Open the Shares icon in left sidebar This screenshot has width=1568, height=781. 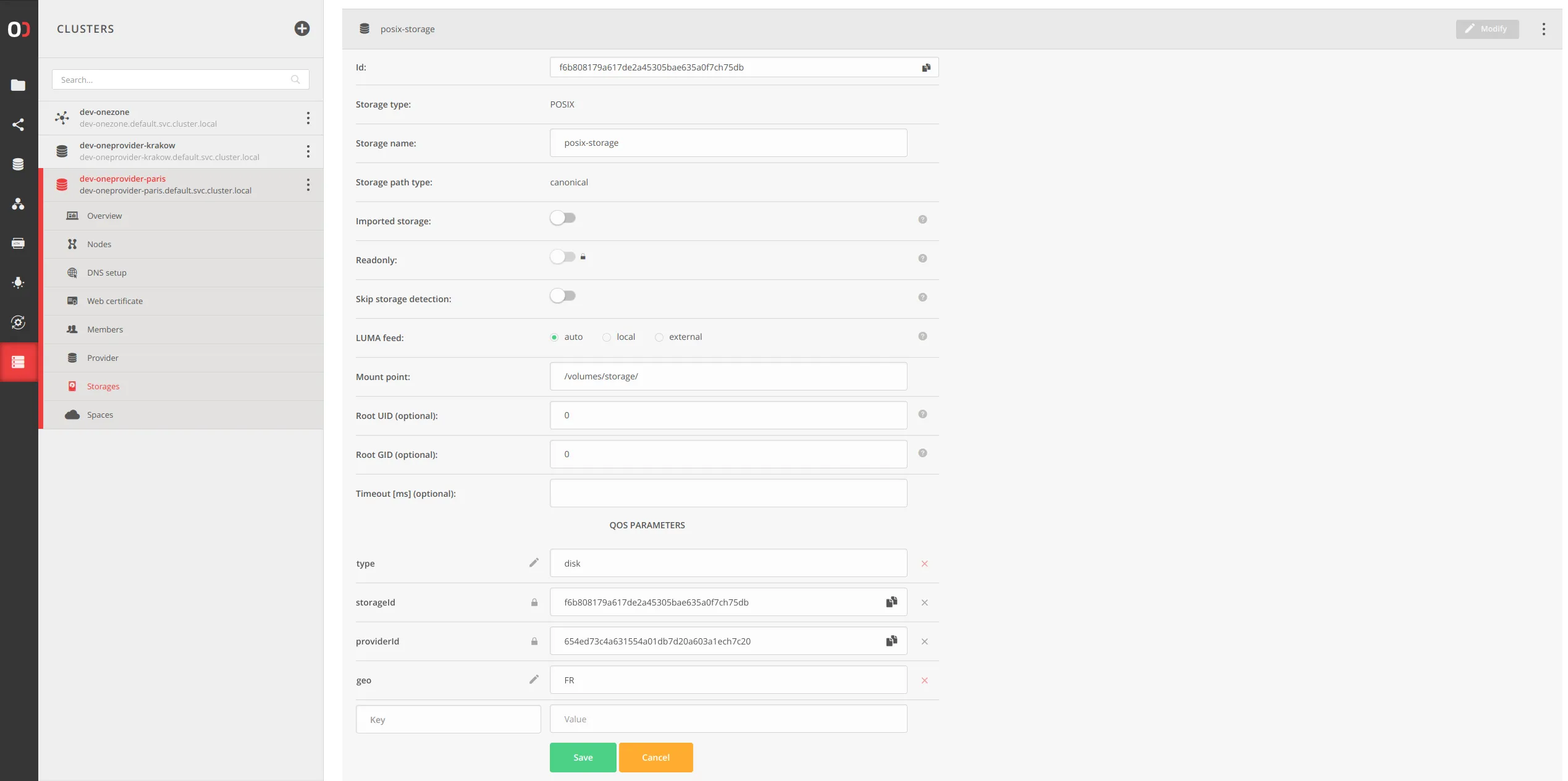(x=18, y=124)
